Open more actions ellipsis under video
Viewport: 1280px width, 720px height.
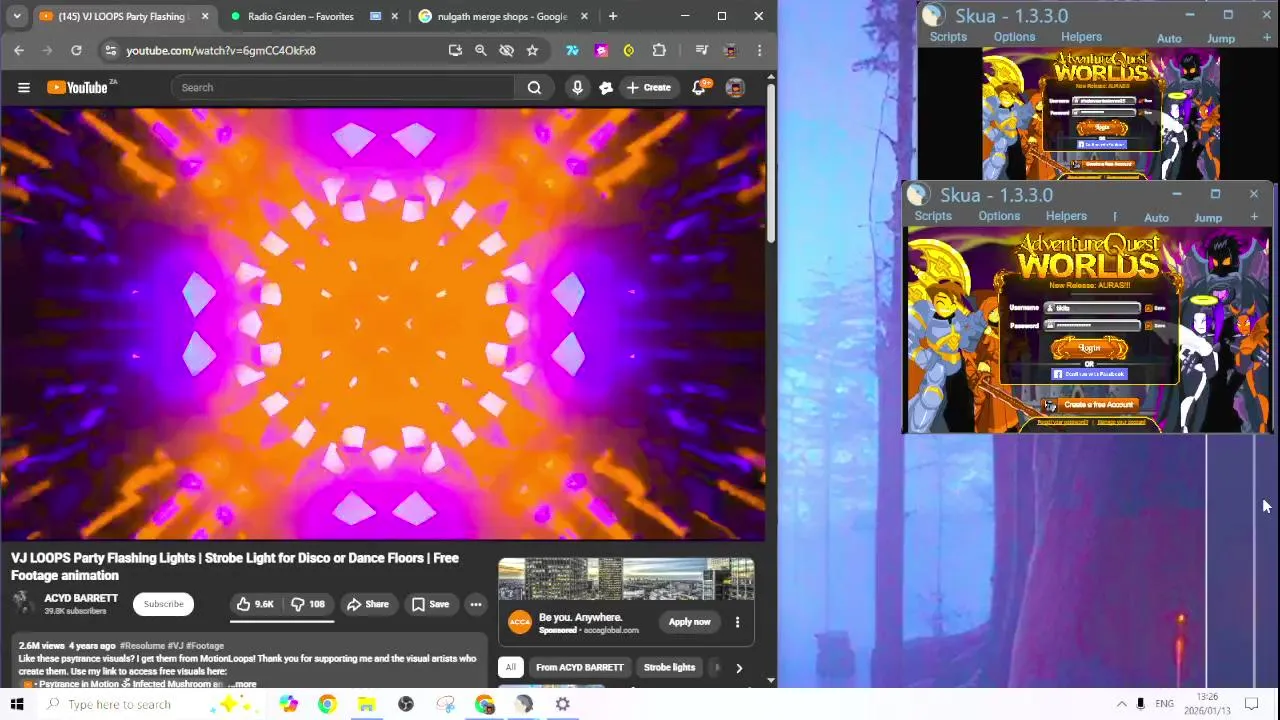pos(476,604)
